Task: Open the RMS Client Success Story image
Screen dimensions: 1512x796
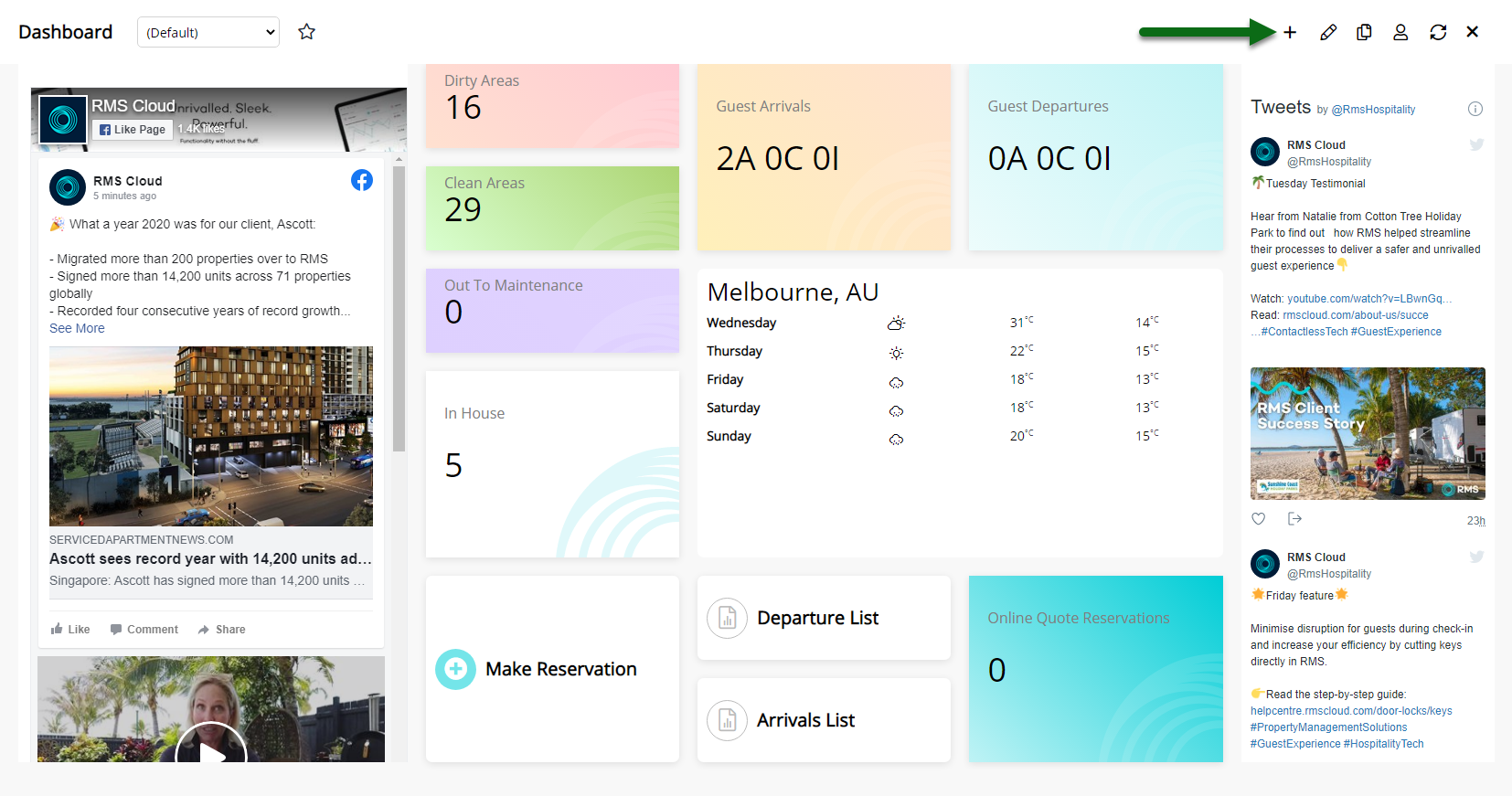Action: tap(1368, 433)
